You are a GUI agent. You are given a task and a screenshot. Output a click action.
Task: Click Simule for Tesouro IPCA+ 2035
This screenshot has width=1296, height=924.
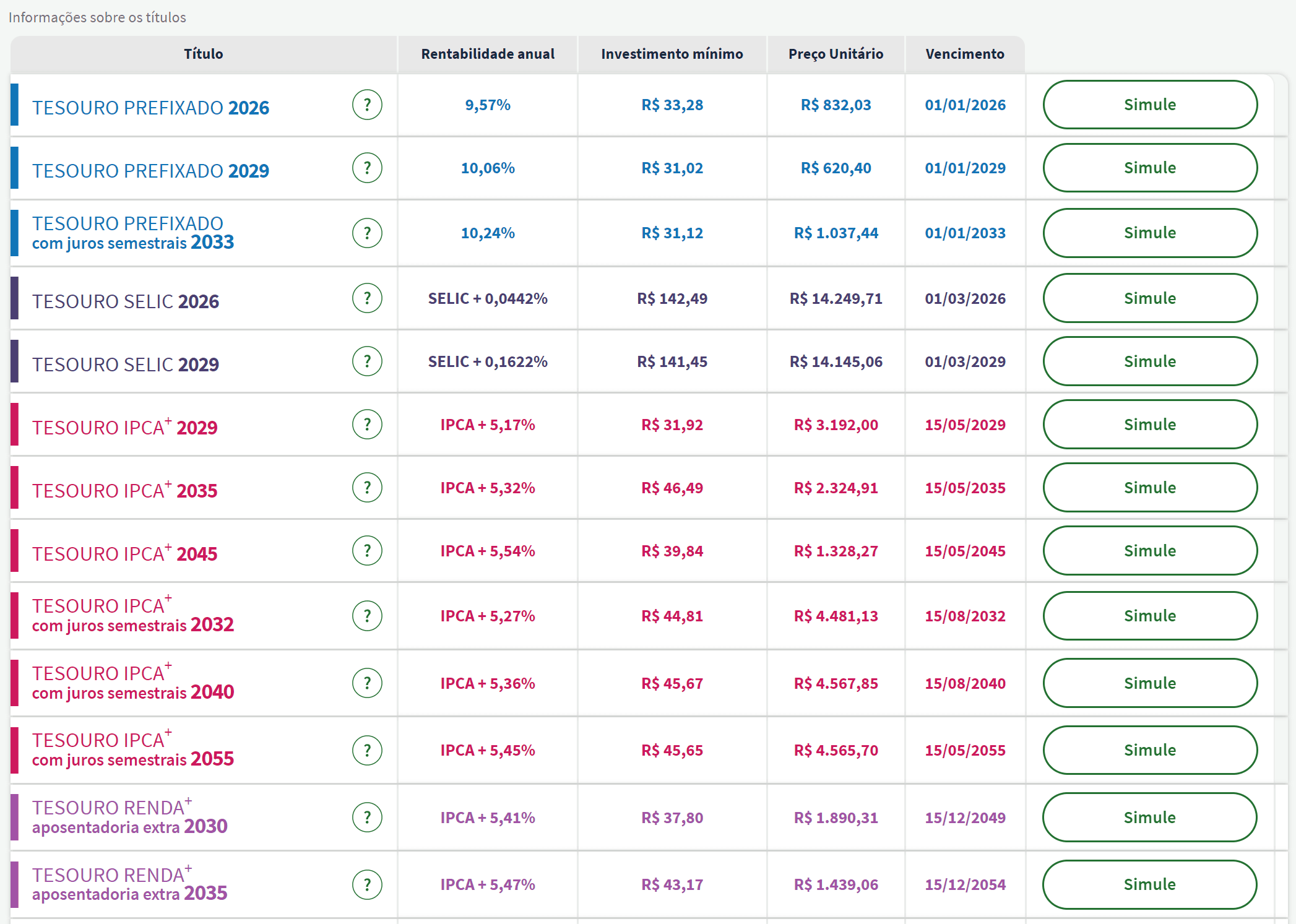tap(1150, 488)
